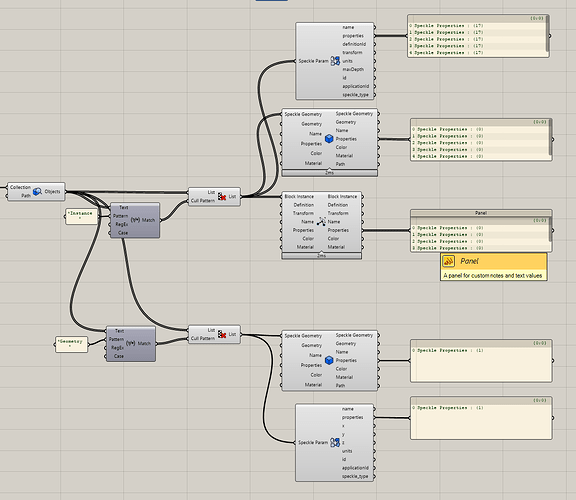
Task: Click the Objects output on the Collection component
Action: click(53, 191)
